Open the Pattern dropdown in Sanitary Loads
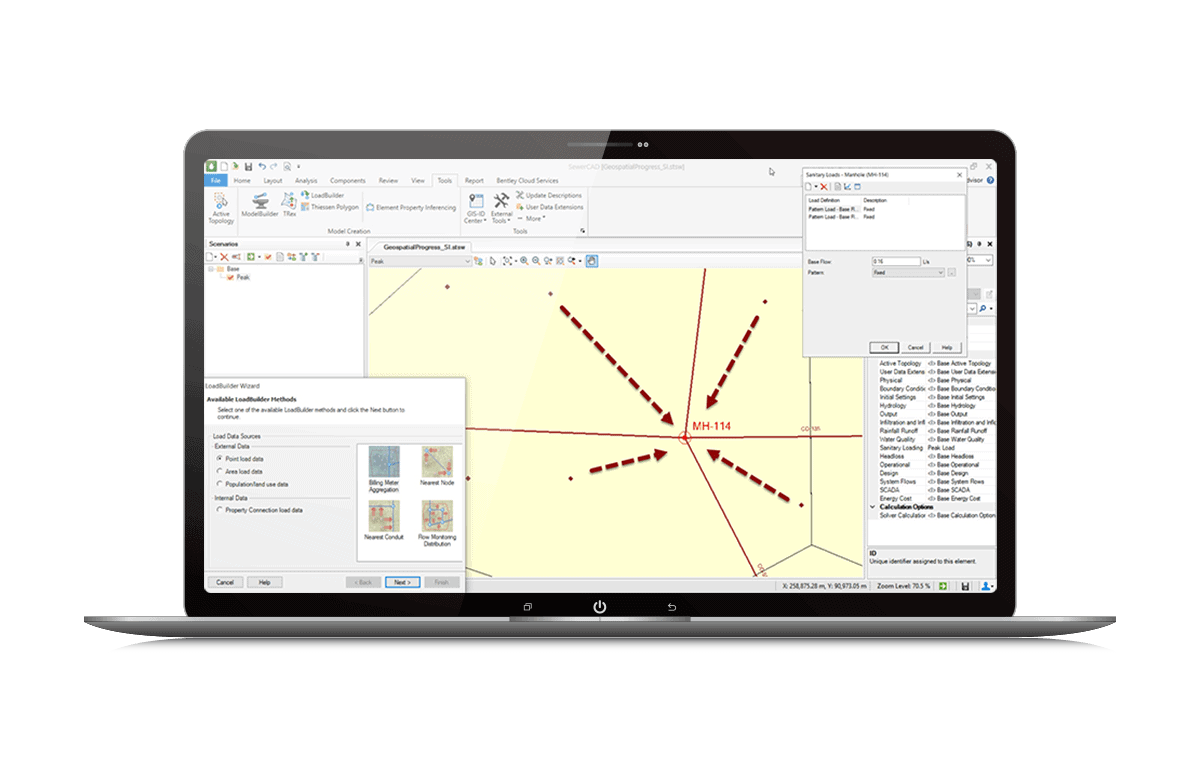This screenshot has height=780, width=1200. (941, 272)
